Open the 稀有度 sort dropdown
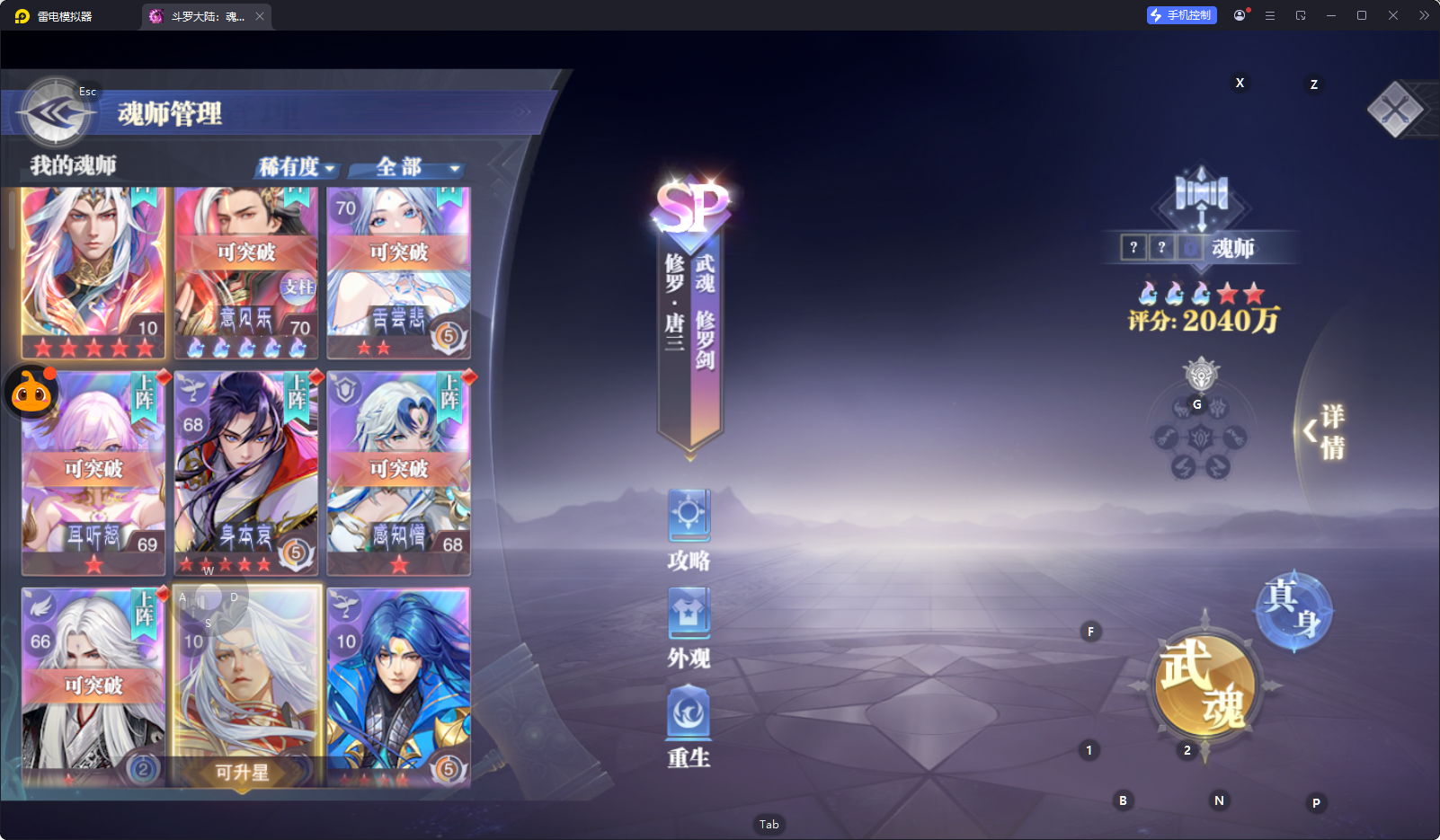 click(x=297, y=167)
